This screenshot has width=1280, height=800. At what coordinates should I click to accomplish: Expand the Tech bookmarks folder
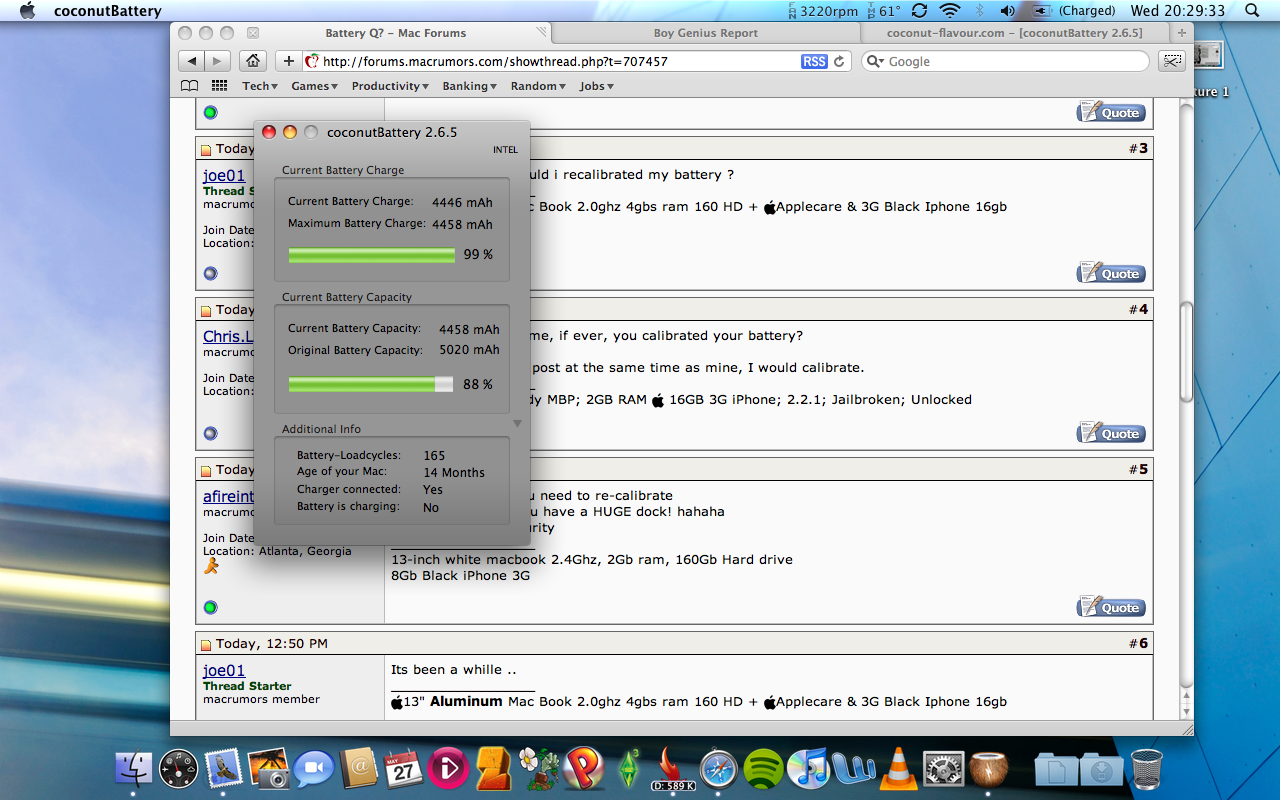[260, 86]
